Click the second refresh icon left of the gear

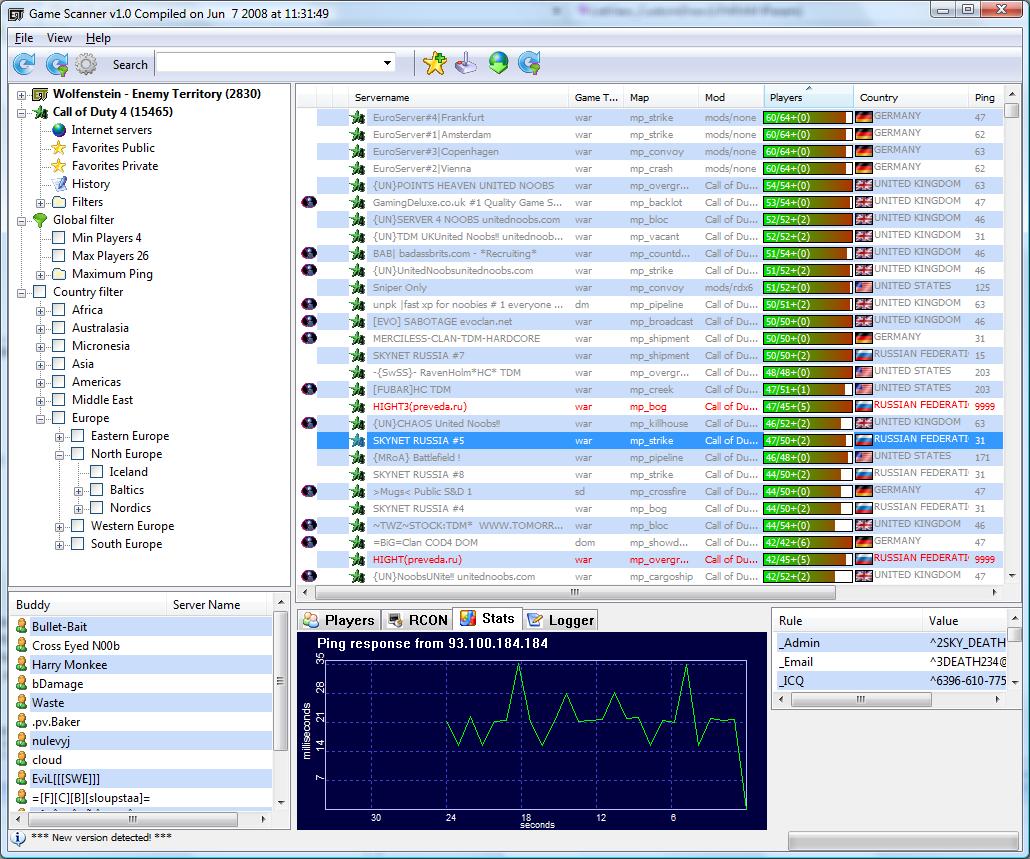pyautogui.click(x=56, y=64)
